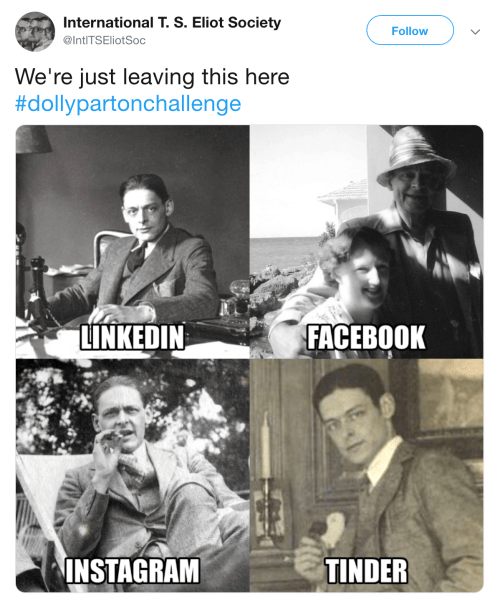Screen dimensions: 500x599
Task: Click the ink bottle on the desk
Action: (240, 295)
